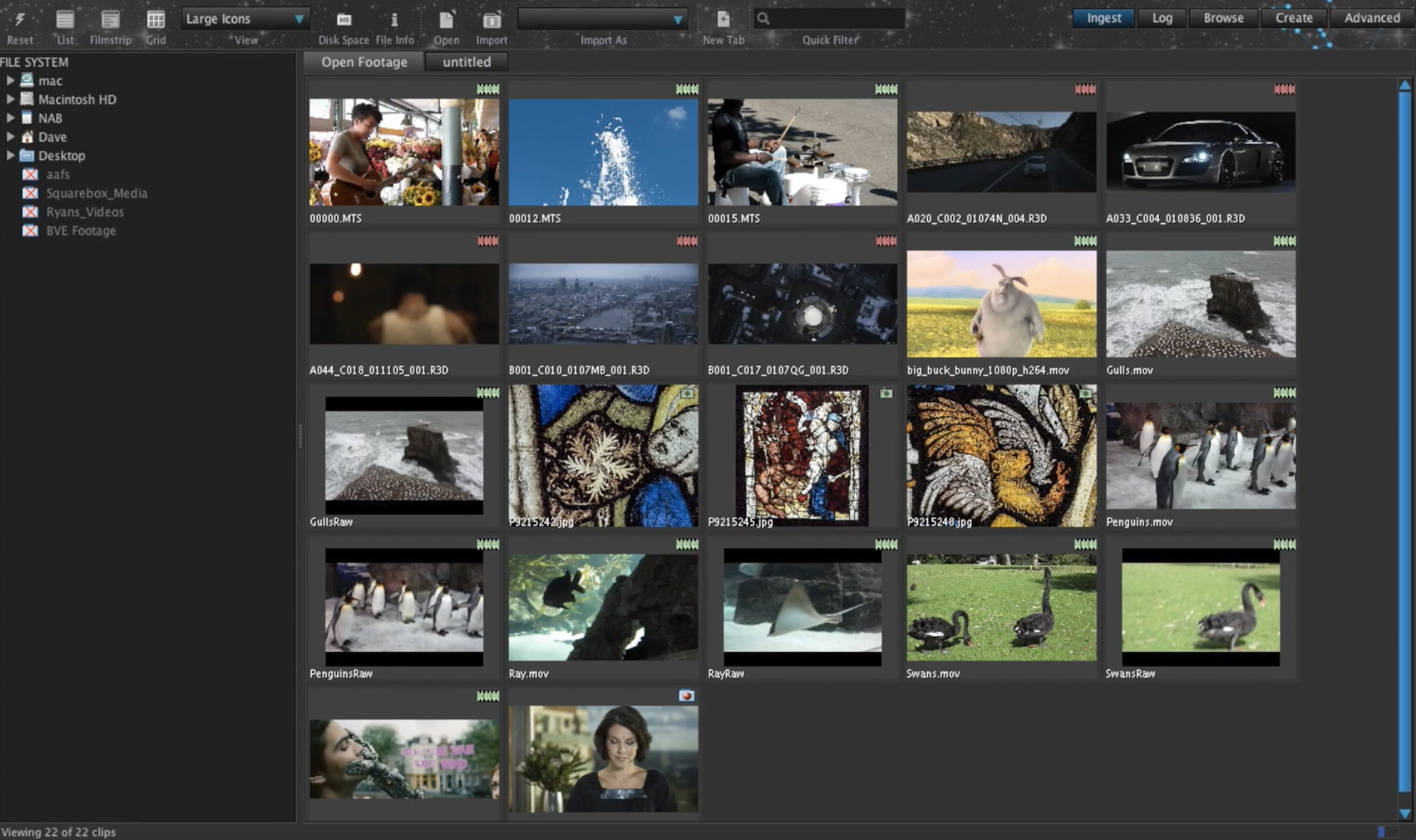Click the Advanced workspace button

(x=1372, y=18)
